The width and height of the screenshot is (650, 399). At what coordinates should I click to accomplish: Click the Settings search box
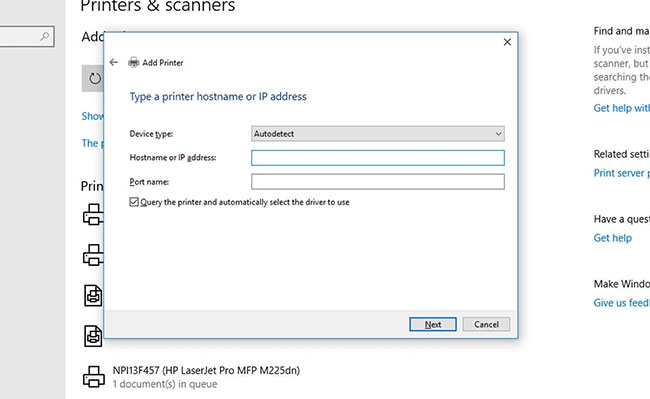27,36
